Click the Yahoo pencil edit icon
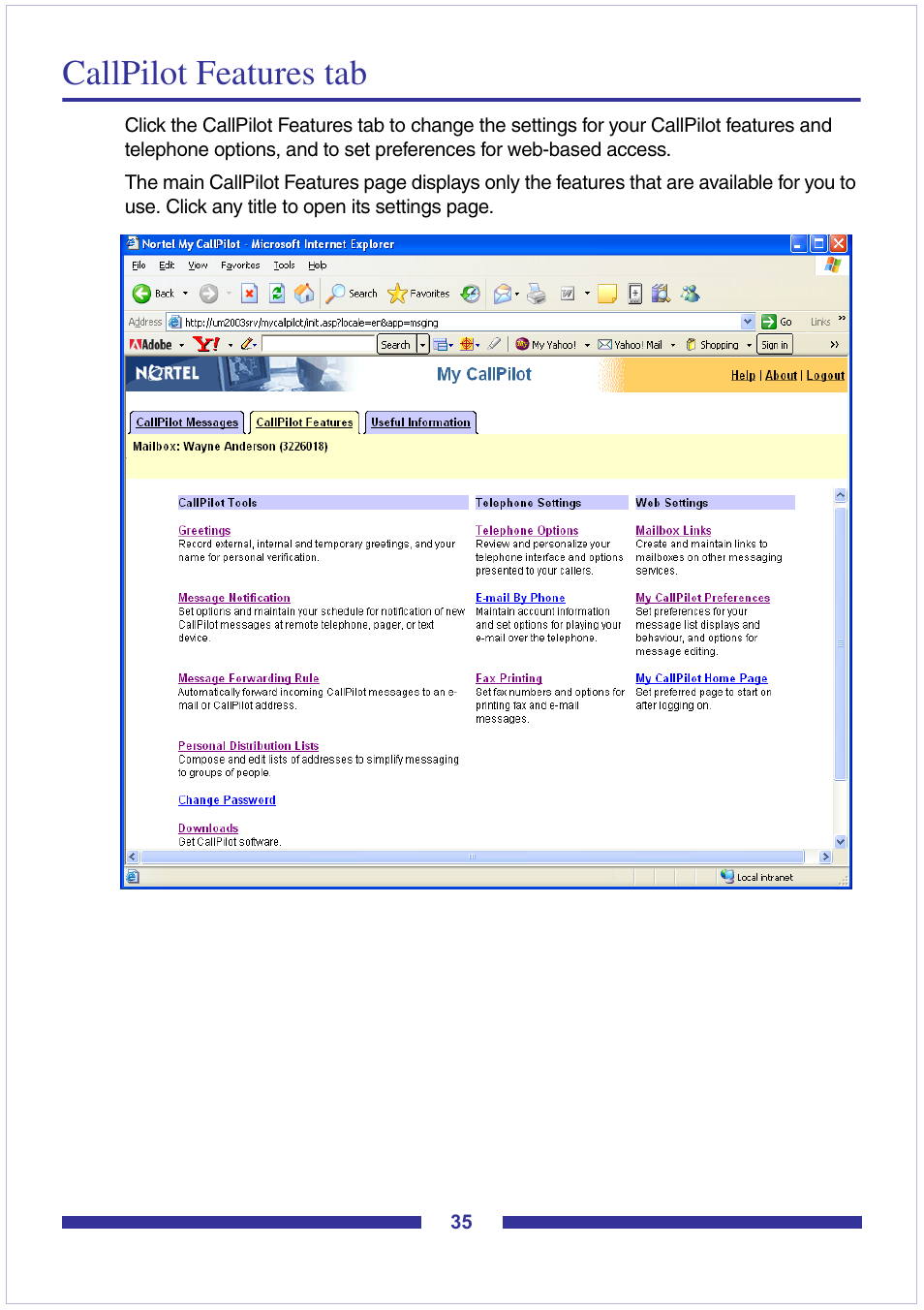The width and height of the screenshot is (924, 1310). tap(247, 344)
